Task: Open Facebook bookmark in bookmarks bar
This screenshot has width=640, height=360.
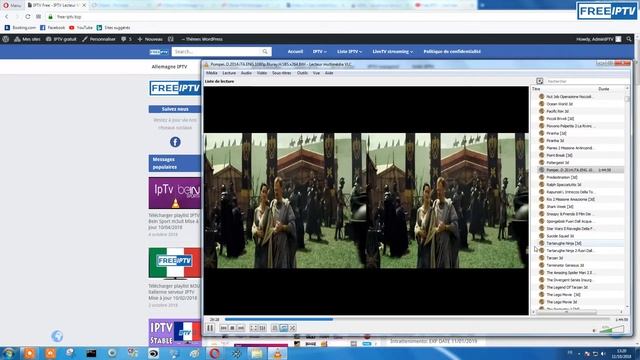Action: tap(53, 28)
